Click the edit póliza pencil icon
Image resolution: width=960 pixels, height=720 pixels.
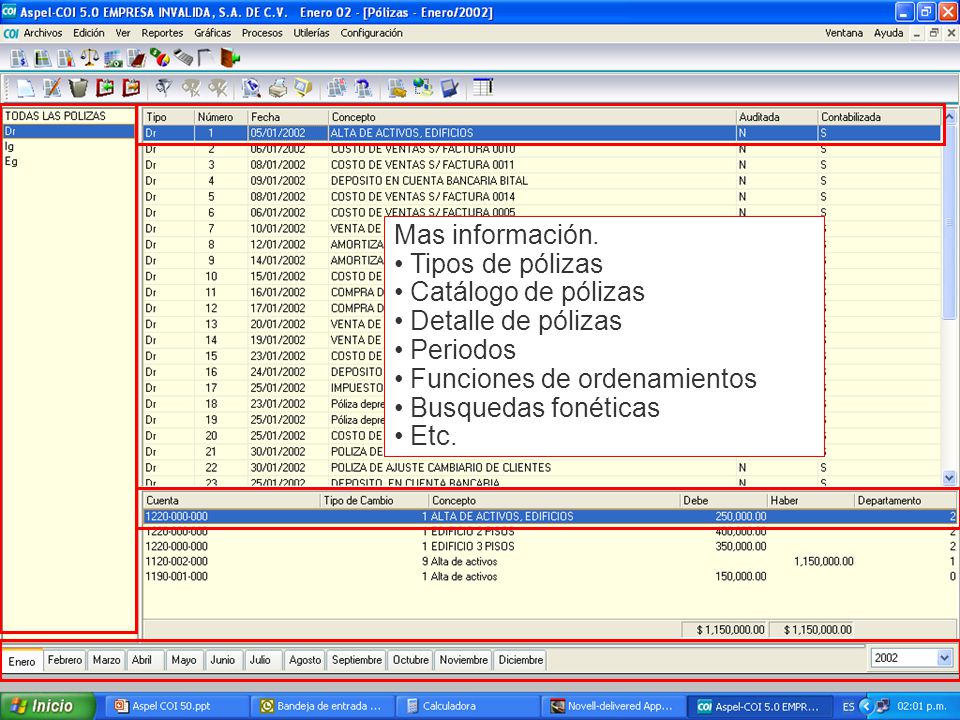click(x=52, y=88)
